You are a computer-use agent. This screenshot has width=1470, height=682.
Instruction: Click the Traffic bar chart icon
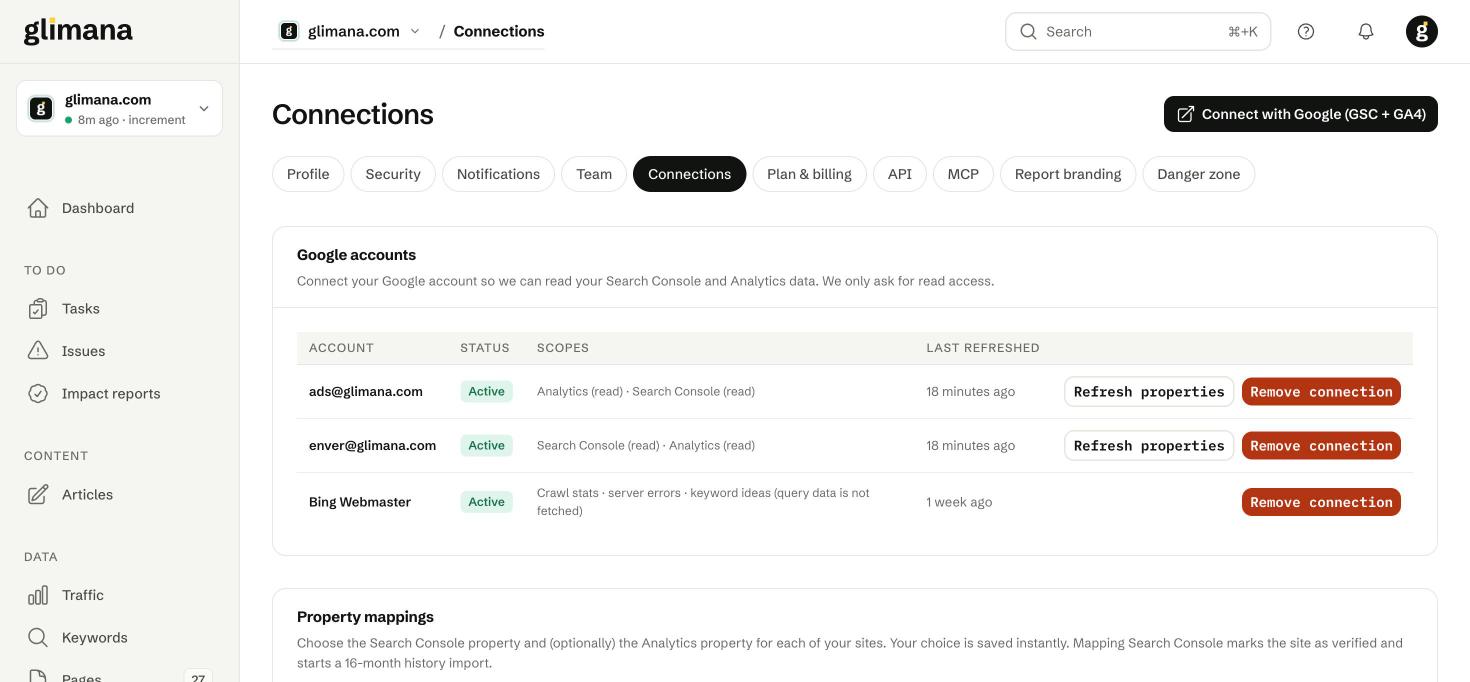pos(38,595)
